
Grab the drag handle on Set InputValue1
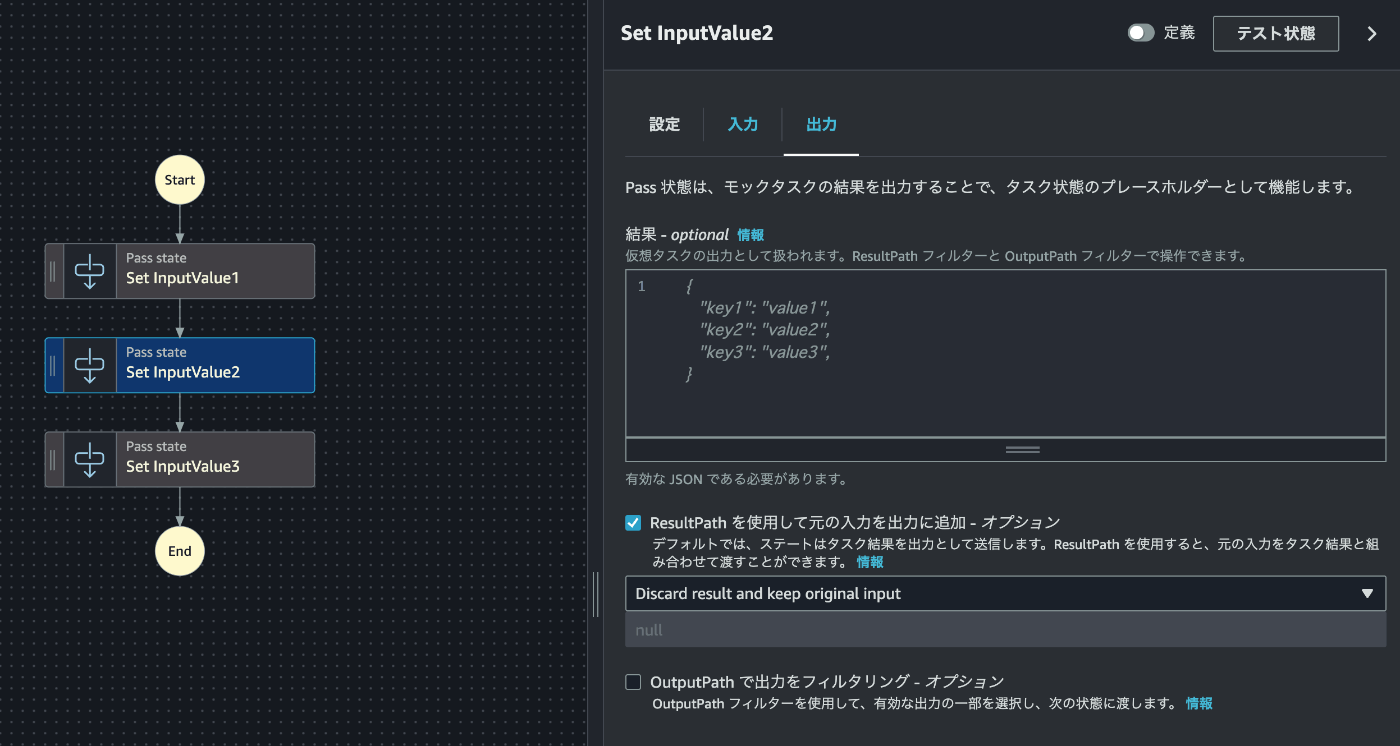[x=53, y=271]
